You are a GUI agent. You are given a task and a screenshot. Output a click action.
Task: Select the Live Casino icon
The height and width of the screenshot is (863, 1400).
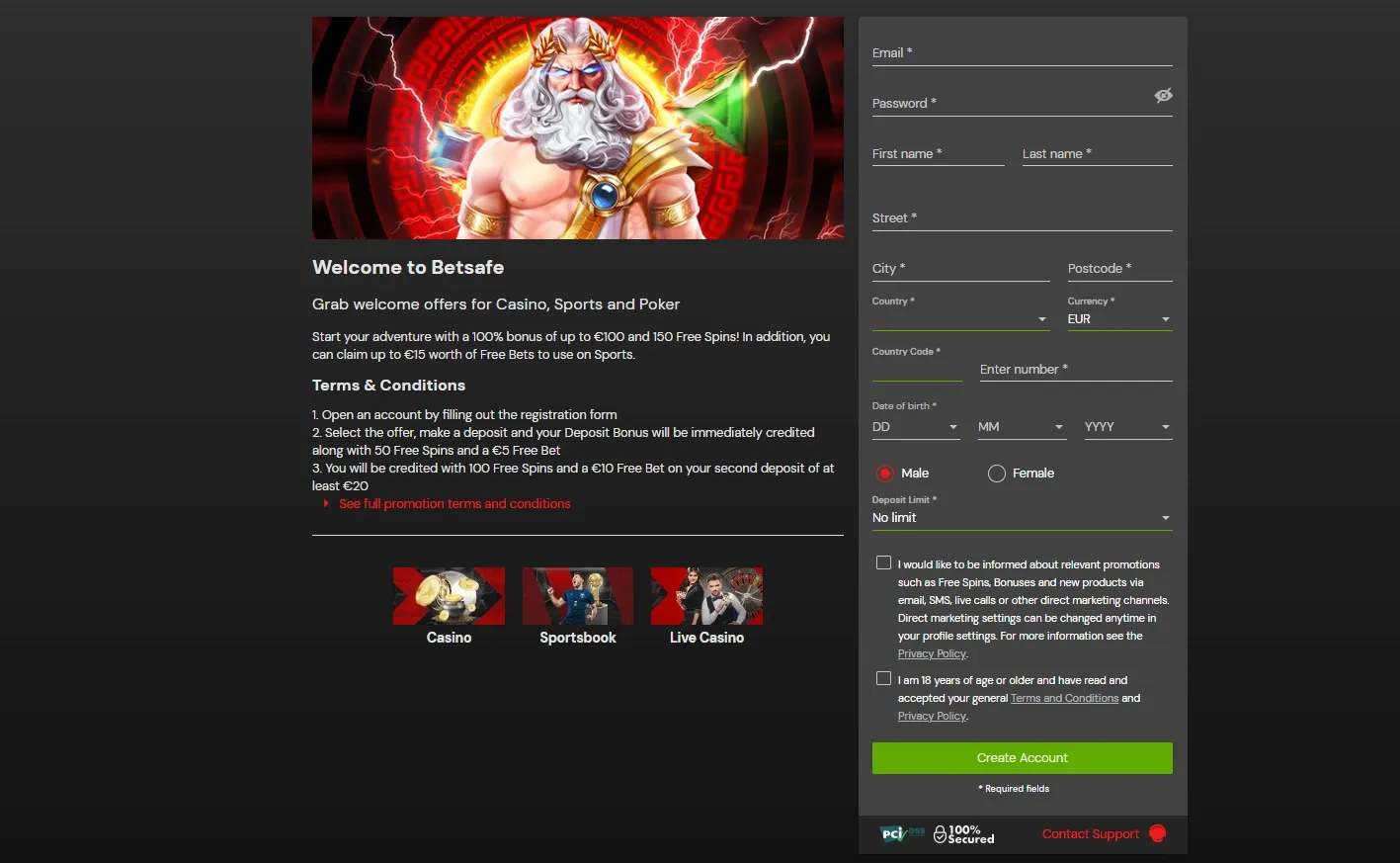point(705,595)
